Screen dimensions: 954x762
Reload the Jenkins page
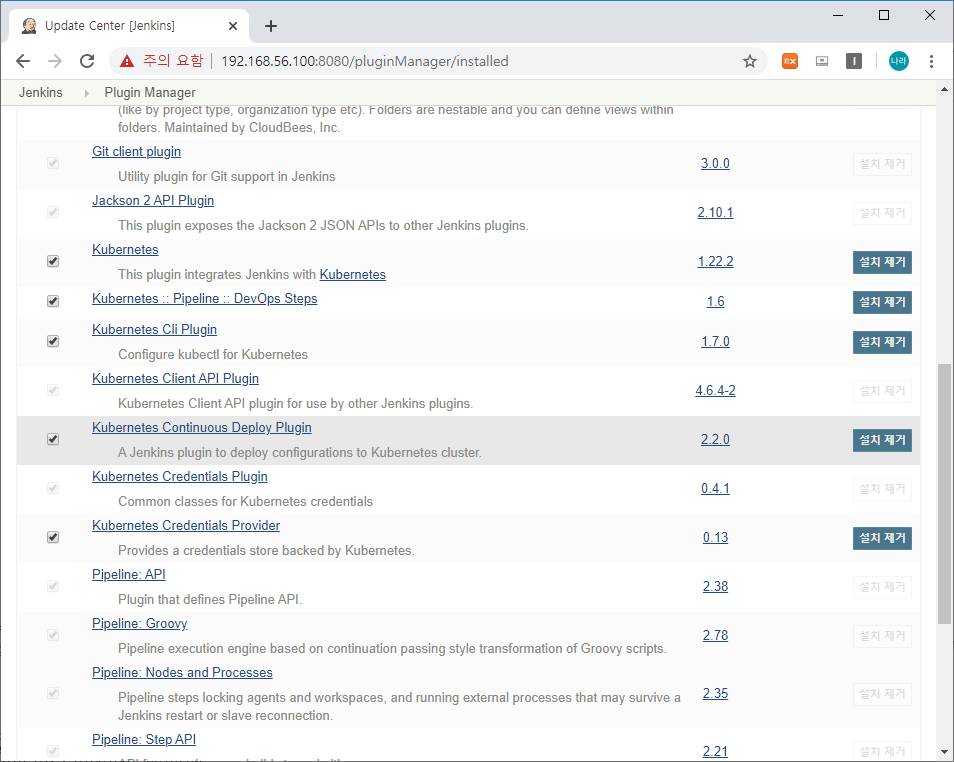tap(87, 61)
